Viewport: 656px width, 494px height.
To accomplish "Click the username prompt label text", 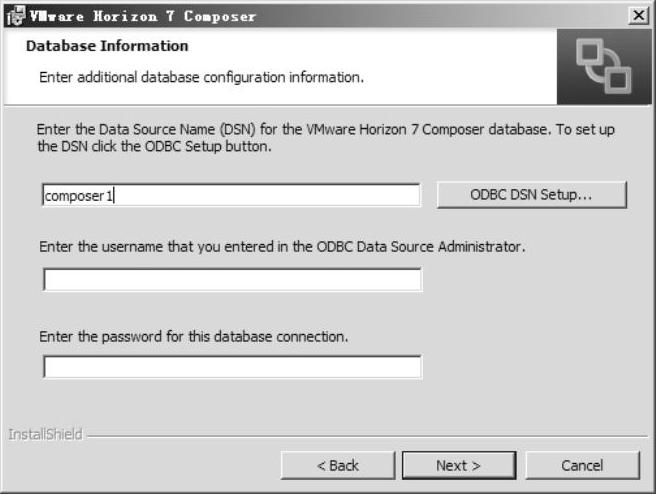I will pyautogui.click(x=282, y=245).
